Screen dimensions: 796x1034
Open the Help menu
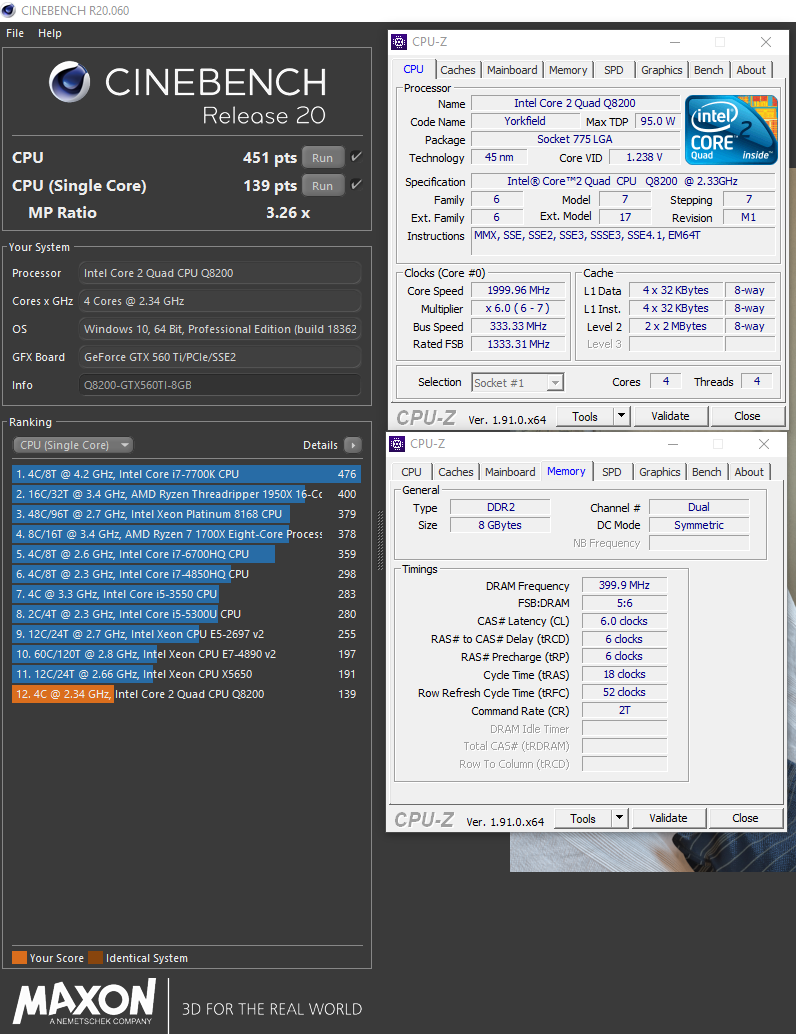point(49,33)
